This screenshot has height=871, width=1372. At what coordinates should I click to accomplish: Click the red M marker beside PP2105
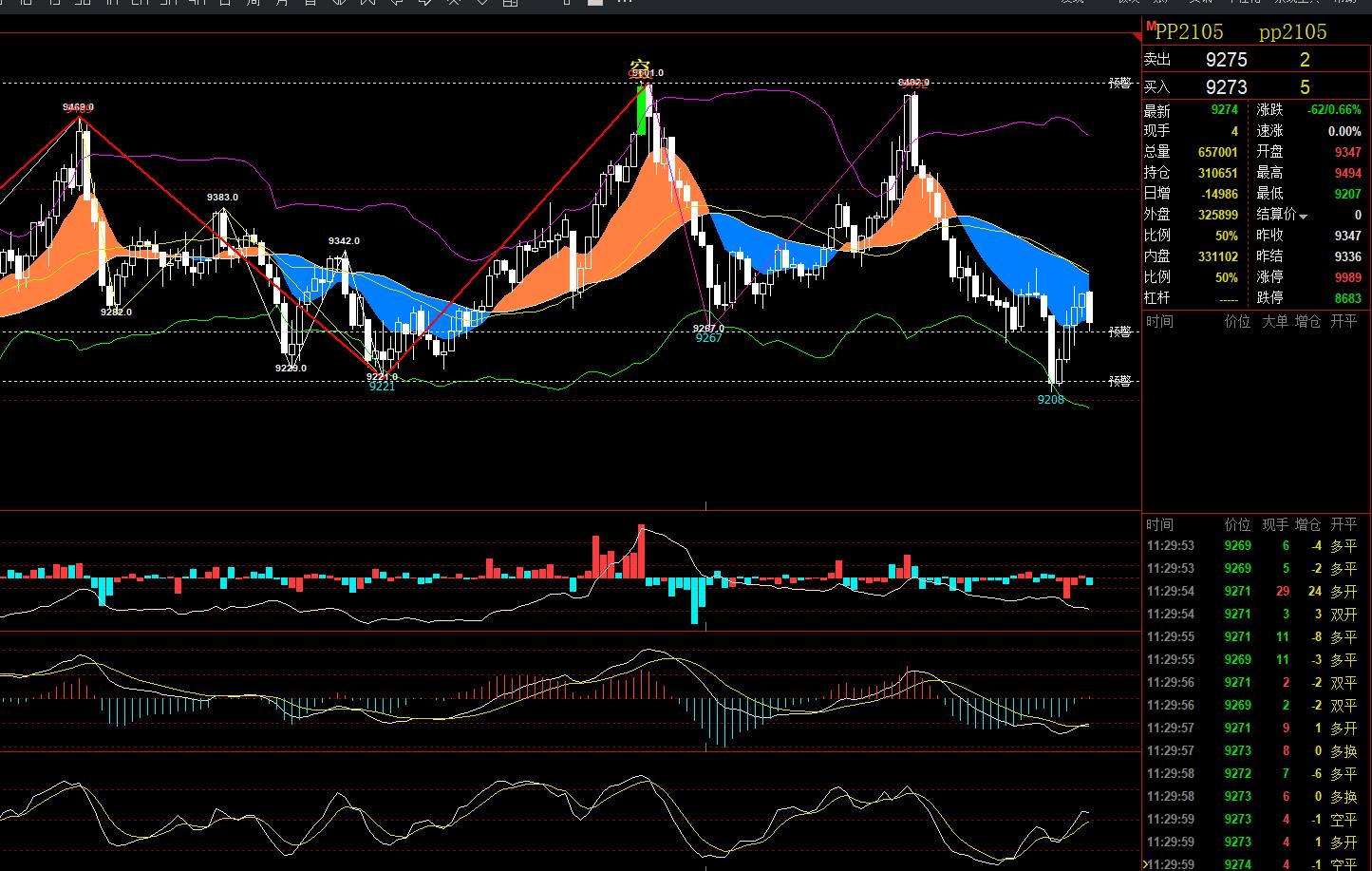[x=1150, y=26]
